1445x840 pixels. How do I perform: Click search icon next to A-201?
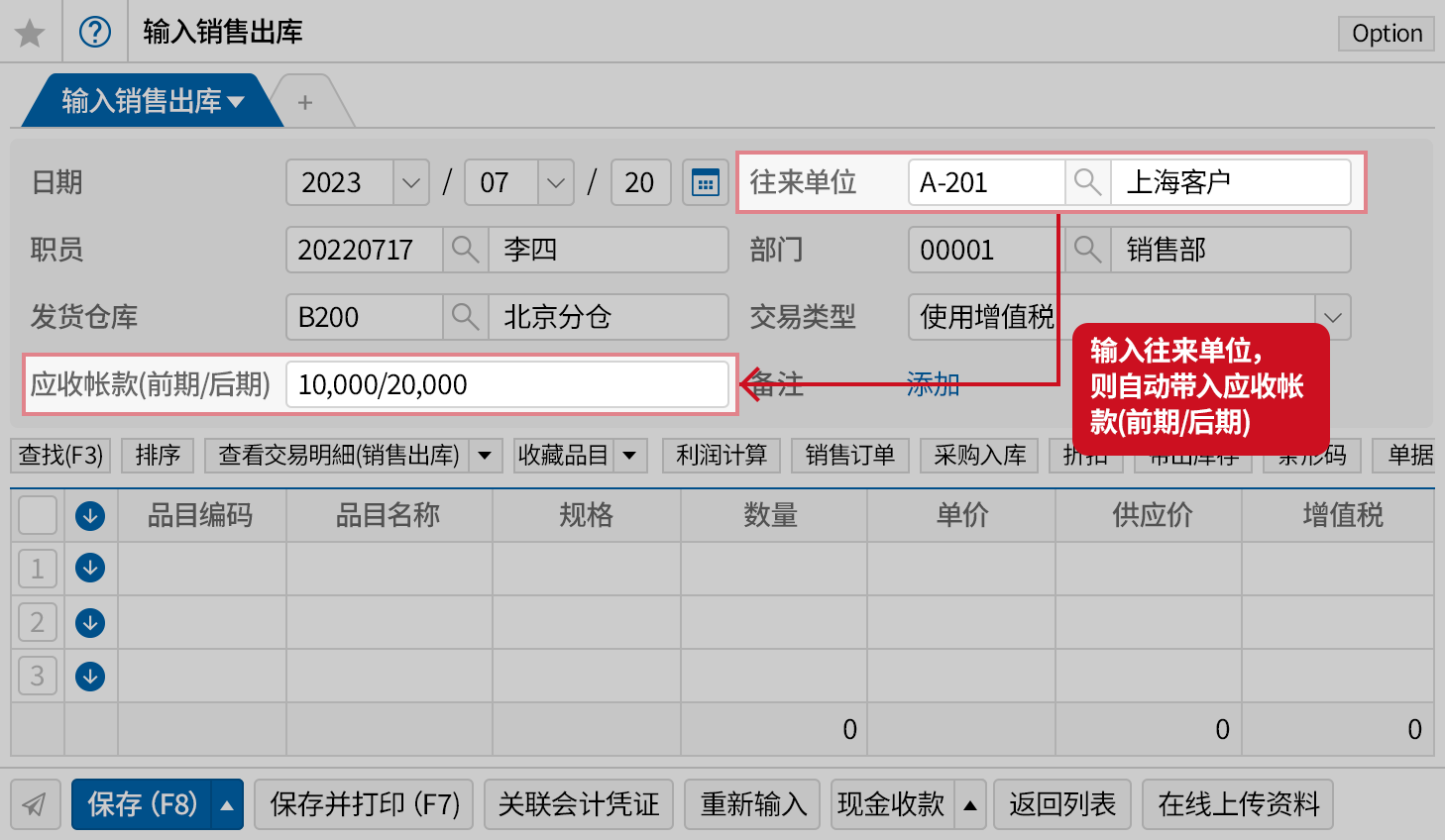click(1087, 183)
